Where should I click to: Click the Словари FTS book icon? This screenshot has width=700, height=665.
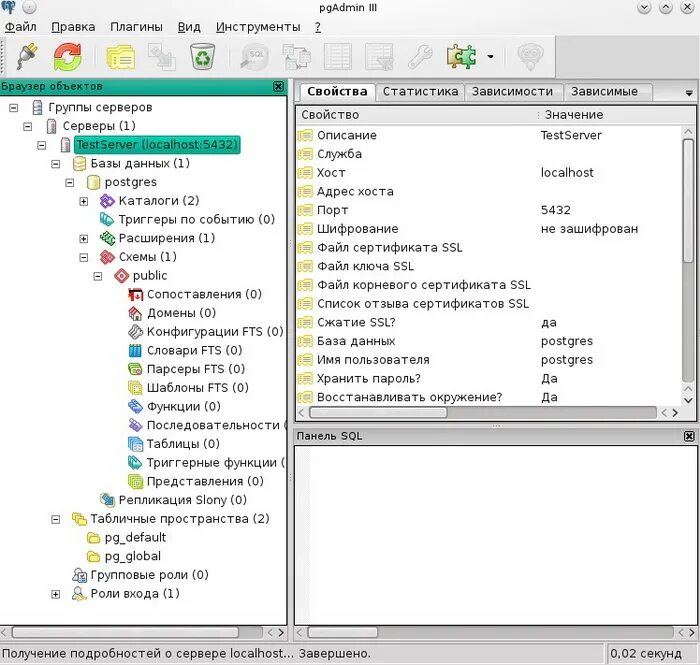pos(135,350)
